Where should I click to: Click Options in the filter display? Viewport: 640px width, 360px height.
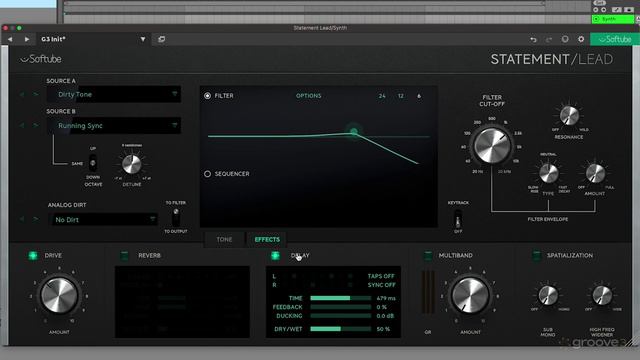309,96
